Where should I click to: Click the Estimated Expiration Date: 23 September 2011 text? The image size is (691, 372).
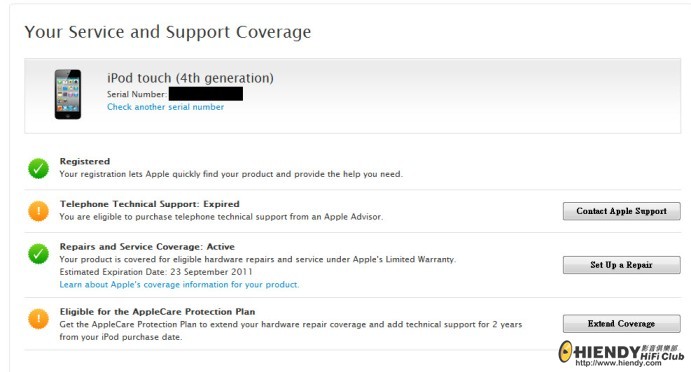coord(156,272)
